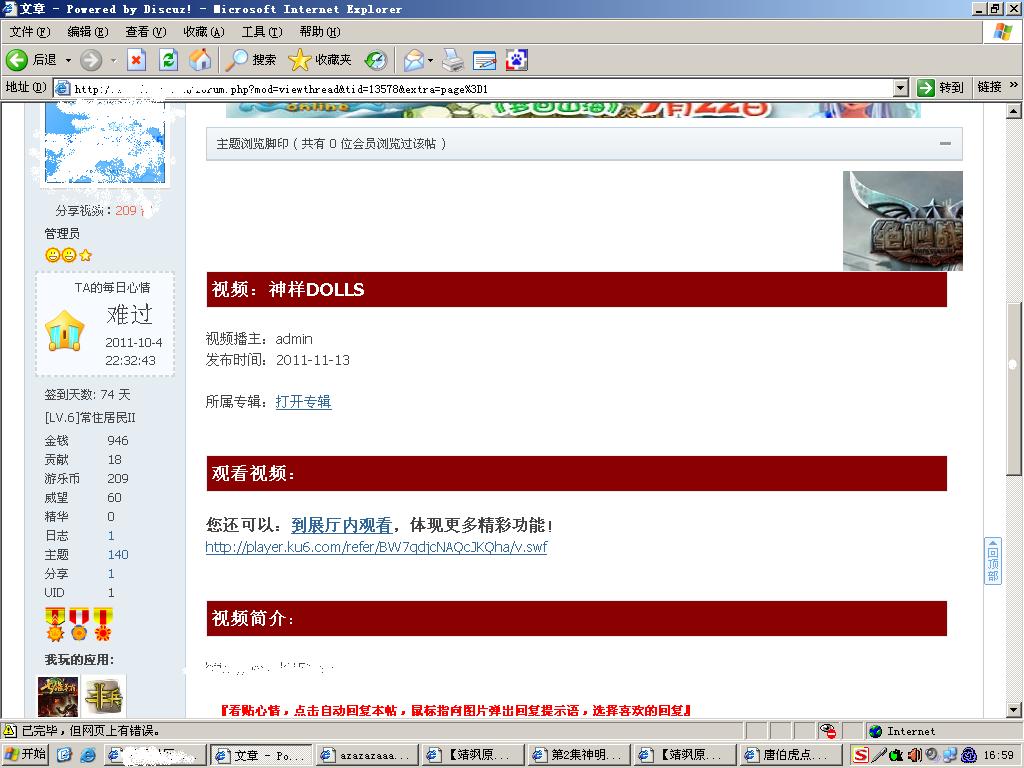1024x768 pixels.
Task: Open the 编辑(E) menu
Action: (x=88, y=31)
